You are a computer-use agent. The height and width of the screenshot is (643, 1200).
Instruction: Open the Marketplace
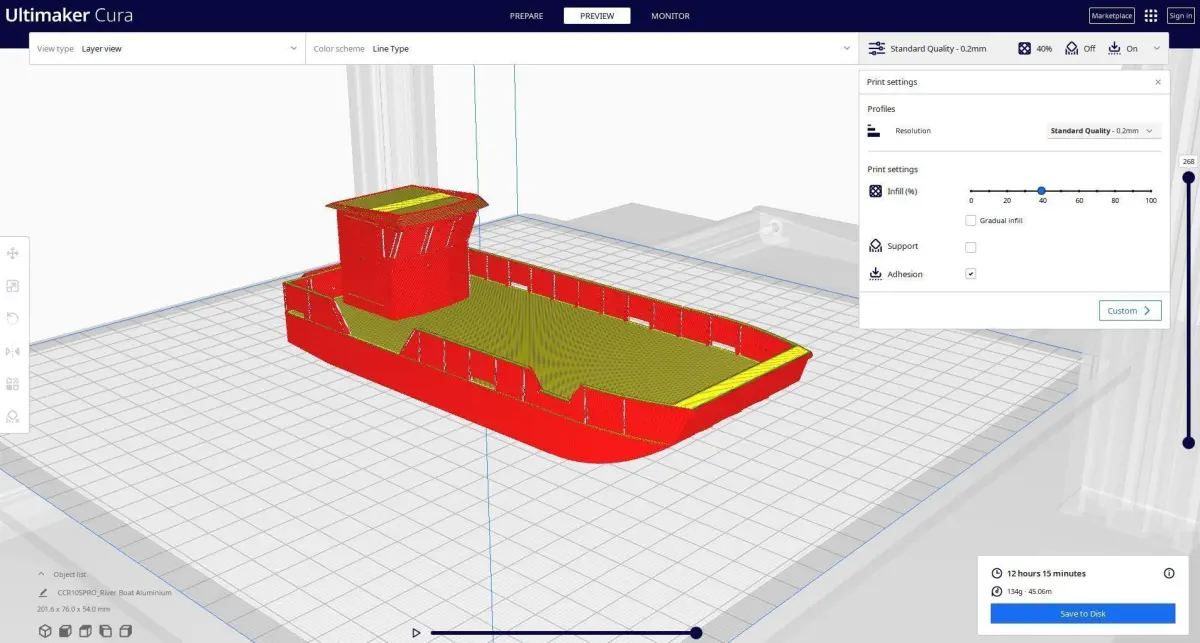(1112, 16)
